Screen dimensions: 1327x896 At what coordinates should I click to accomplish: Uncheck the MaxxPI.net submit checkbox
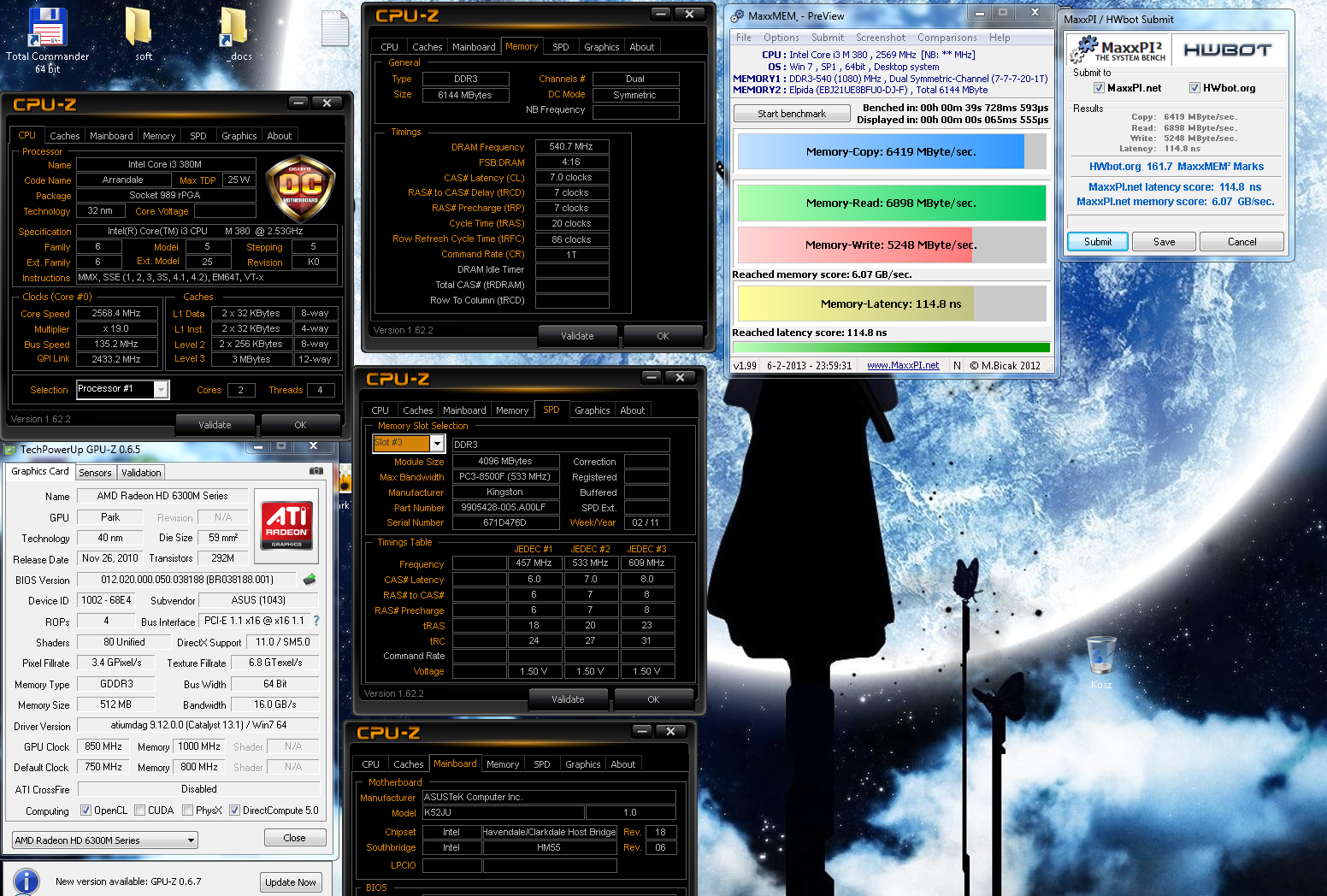1099,88
